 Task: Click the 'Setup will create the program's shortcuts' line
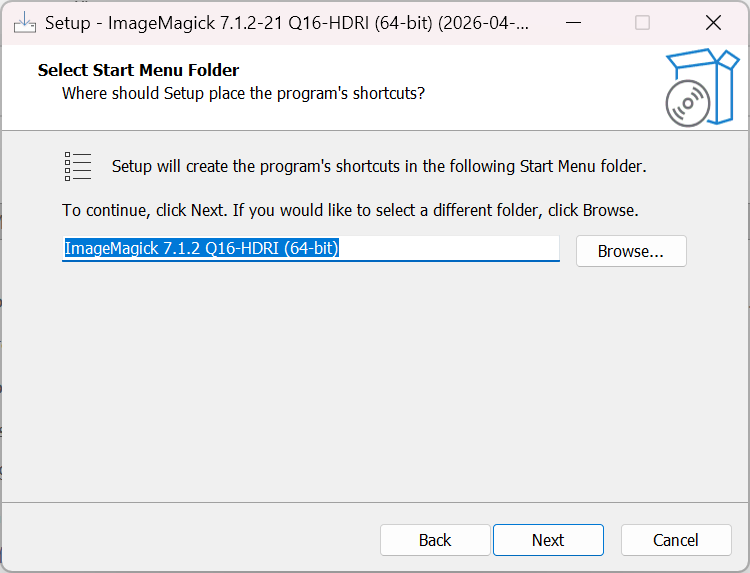coord(379,166)
